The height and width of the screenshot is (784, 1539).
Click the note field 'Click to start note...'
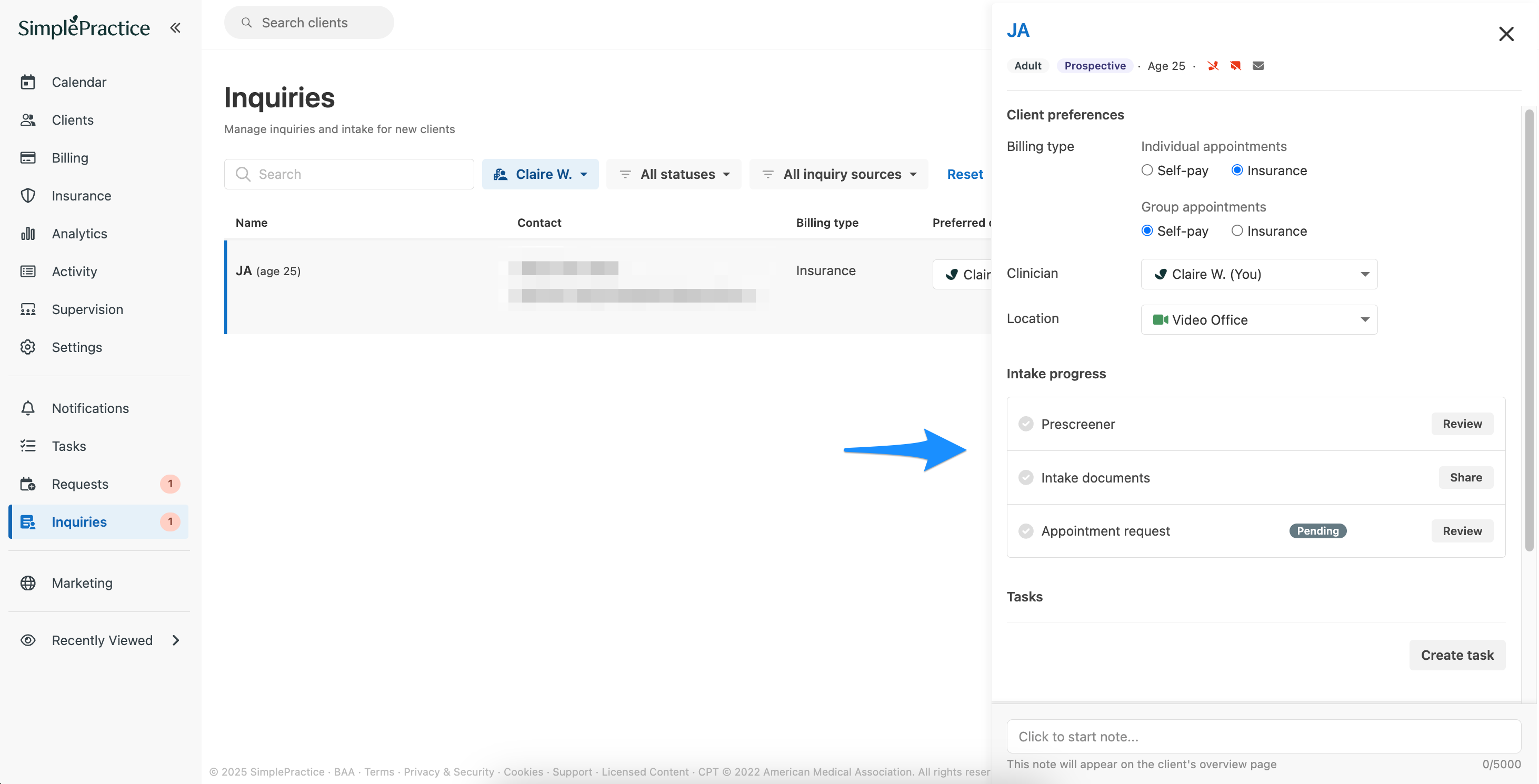click(x=1264, y=736)
